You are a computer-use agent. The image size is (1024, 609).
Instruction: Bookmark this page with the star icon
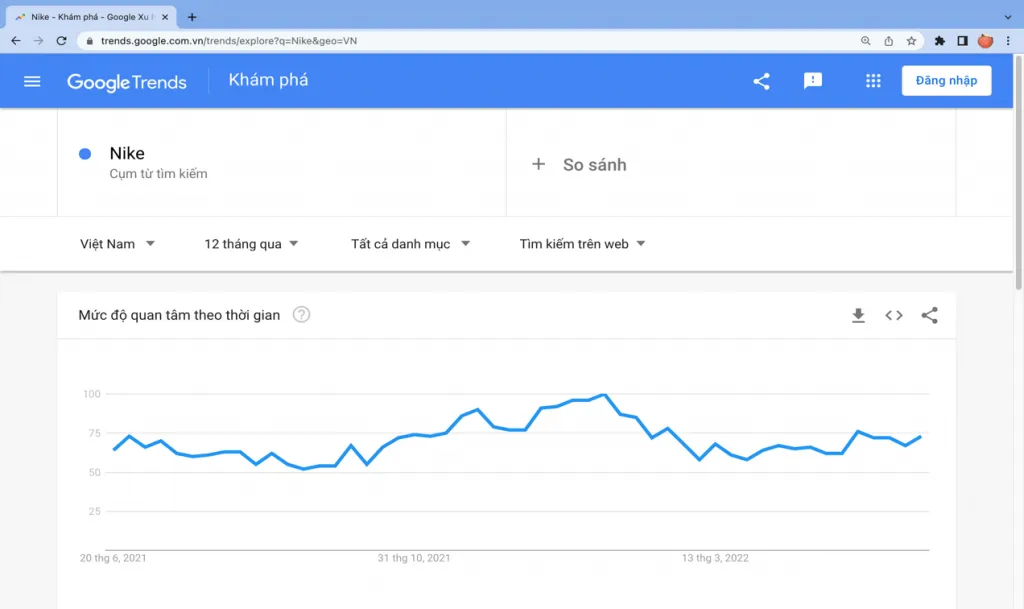pos(911,40)
